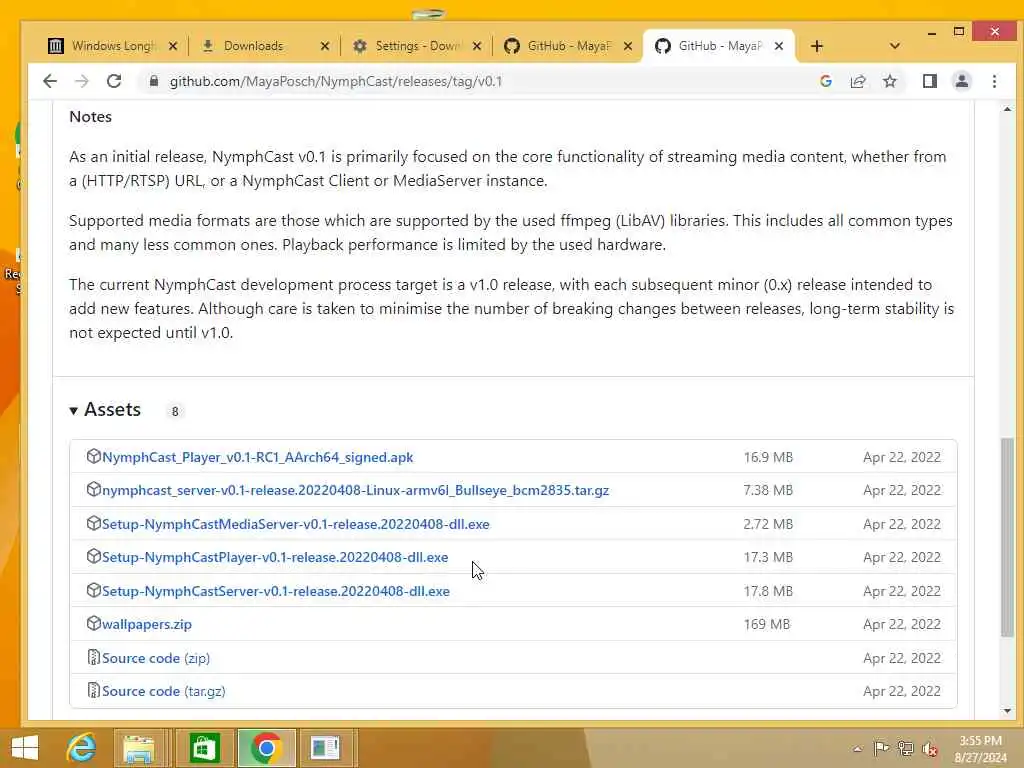Click package icon beside NymphCast_Player apk
The image size is (1024, 768).
(93, 456)
